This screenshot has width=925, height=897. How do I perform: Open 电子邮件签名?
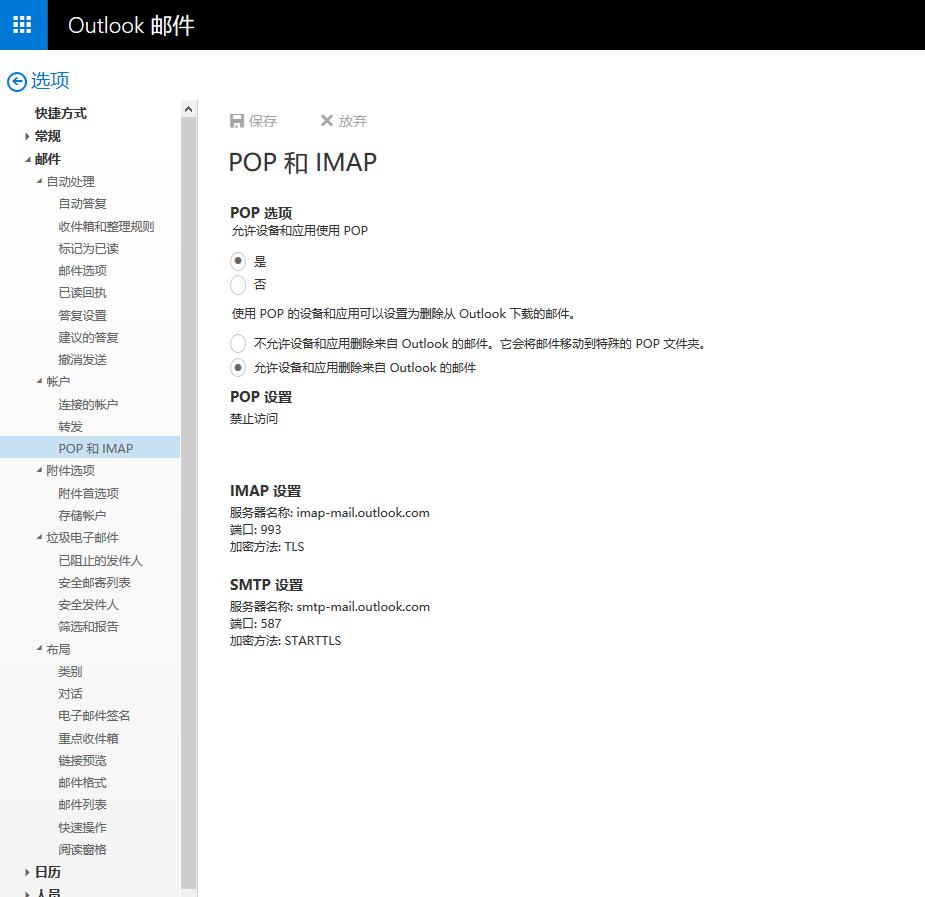[94, 716]
